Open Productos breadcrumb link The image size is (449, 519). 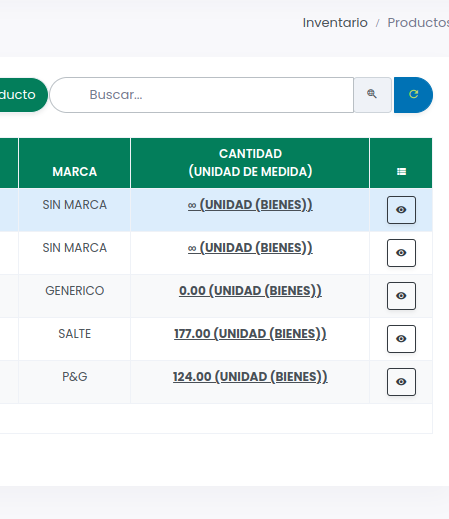pos(418,23)
